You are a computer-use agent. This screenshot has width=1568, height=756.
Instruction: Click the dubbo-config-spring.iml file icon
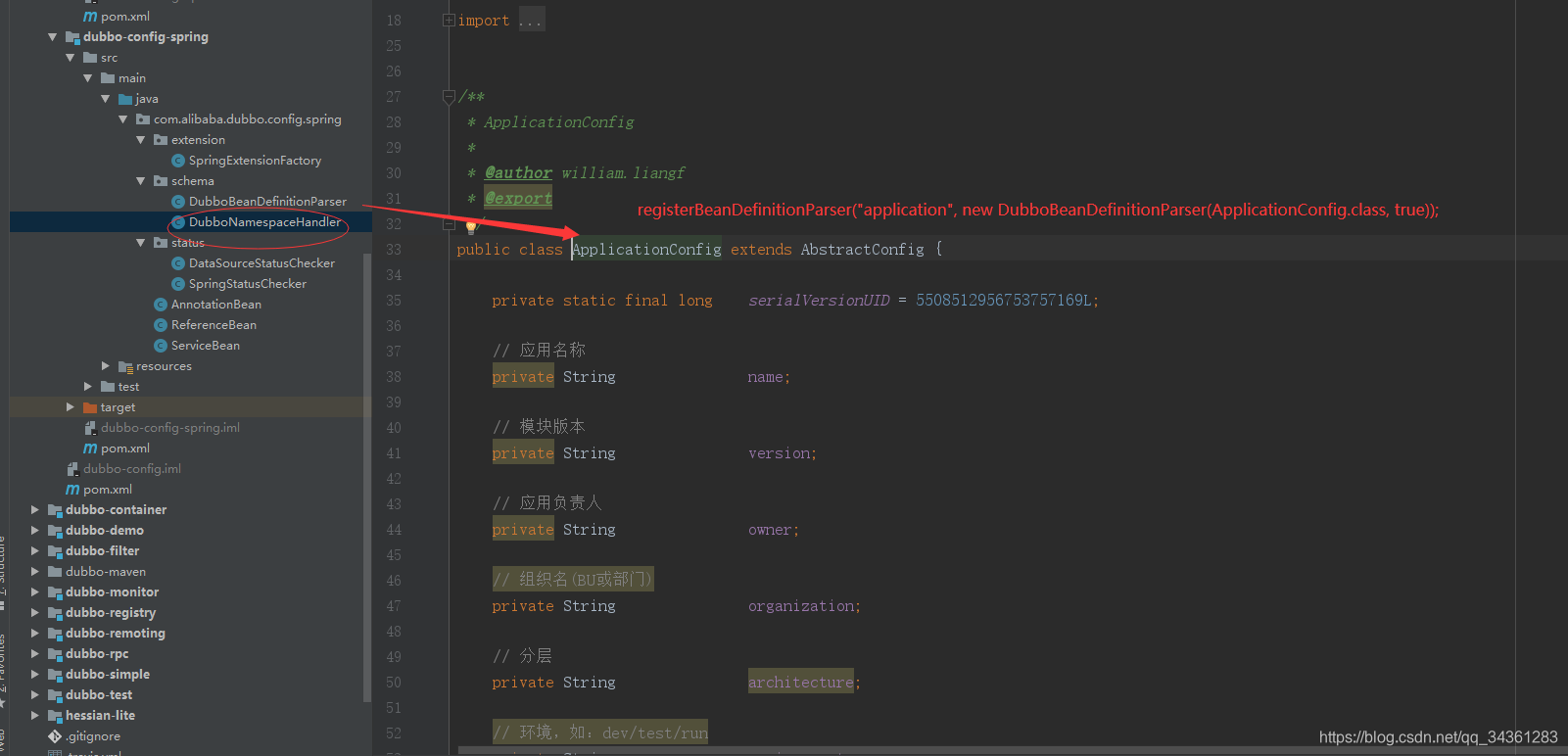[90, 428]
